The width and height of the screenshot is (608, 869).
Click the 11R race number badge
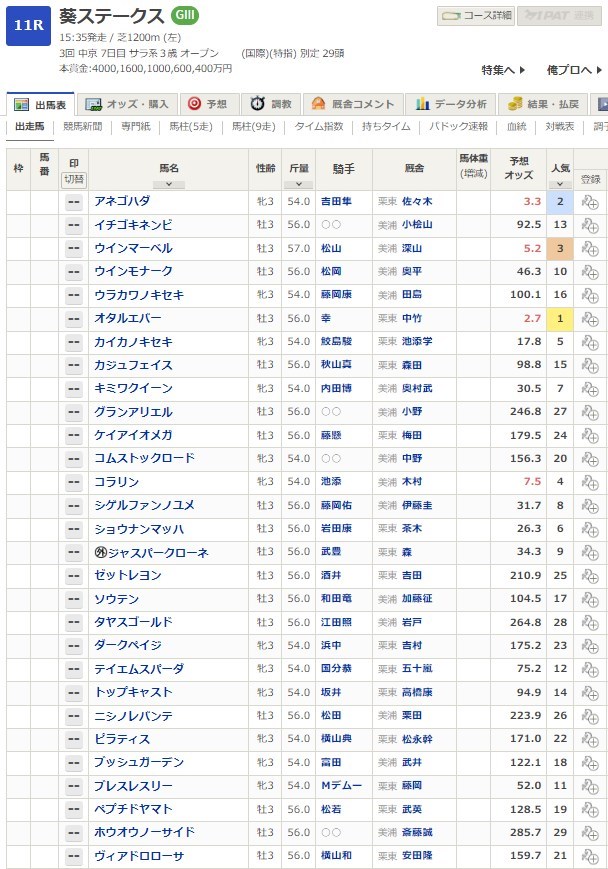coord(27,27)
